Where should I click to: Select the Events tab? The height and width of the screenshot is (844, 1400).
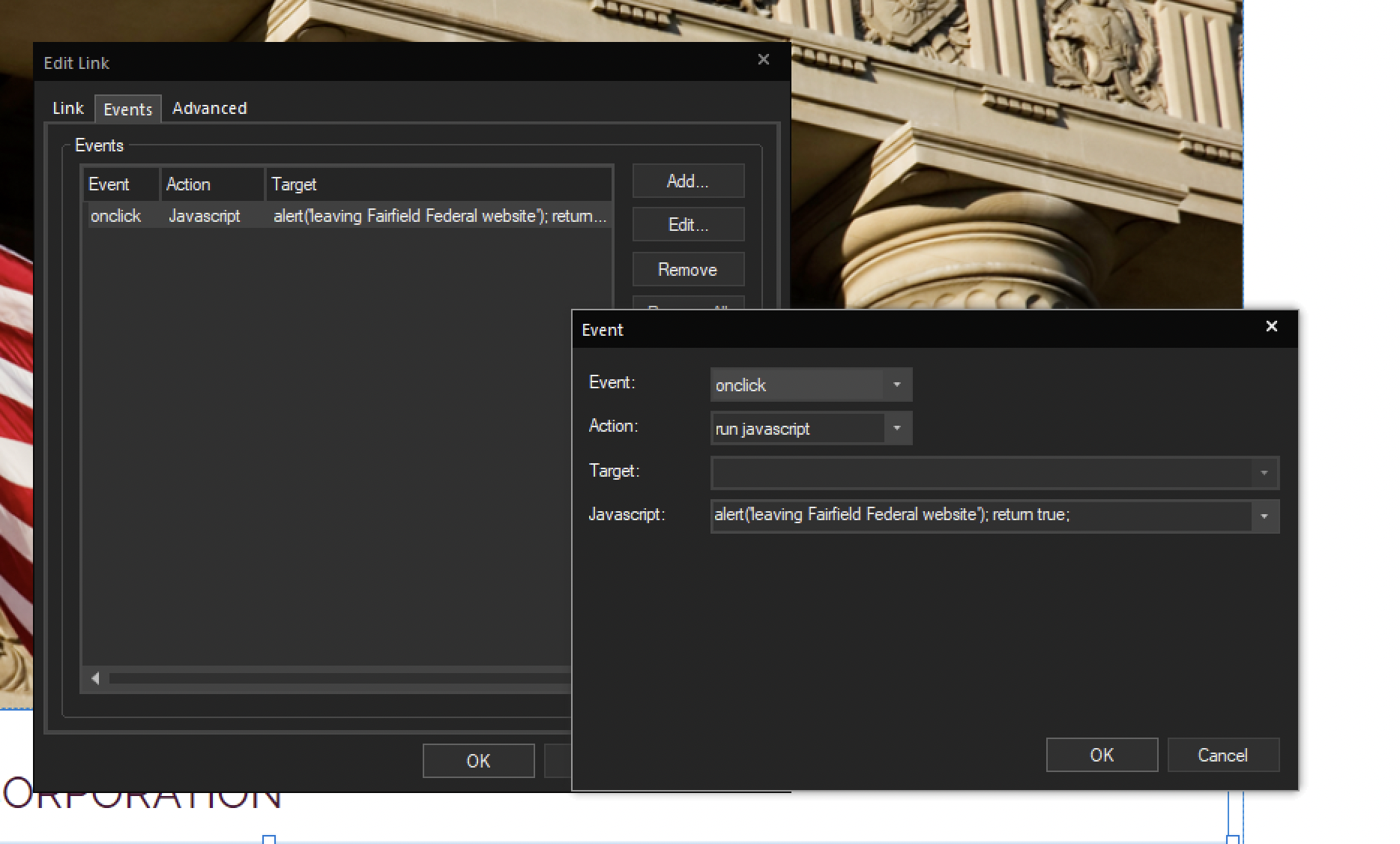(128, 109)
